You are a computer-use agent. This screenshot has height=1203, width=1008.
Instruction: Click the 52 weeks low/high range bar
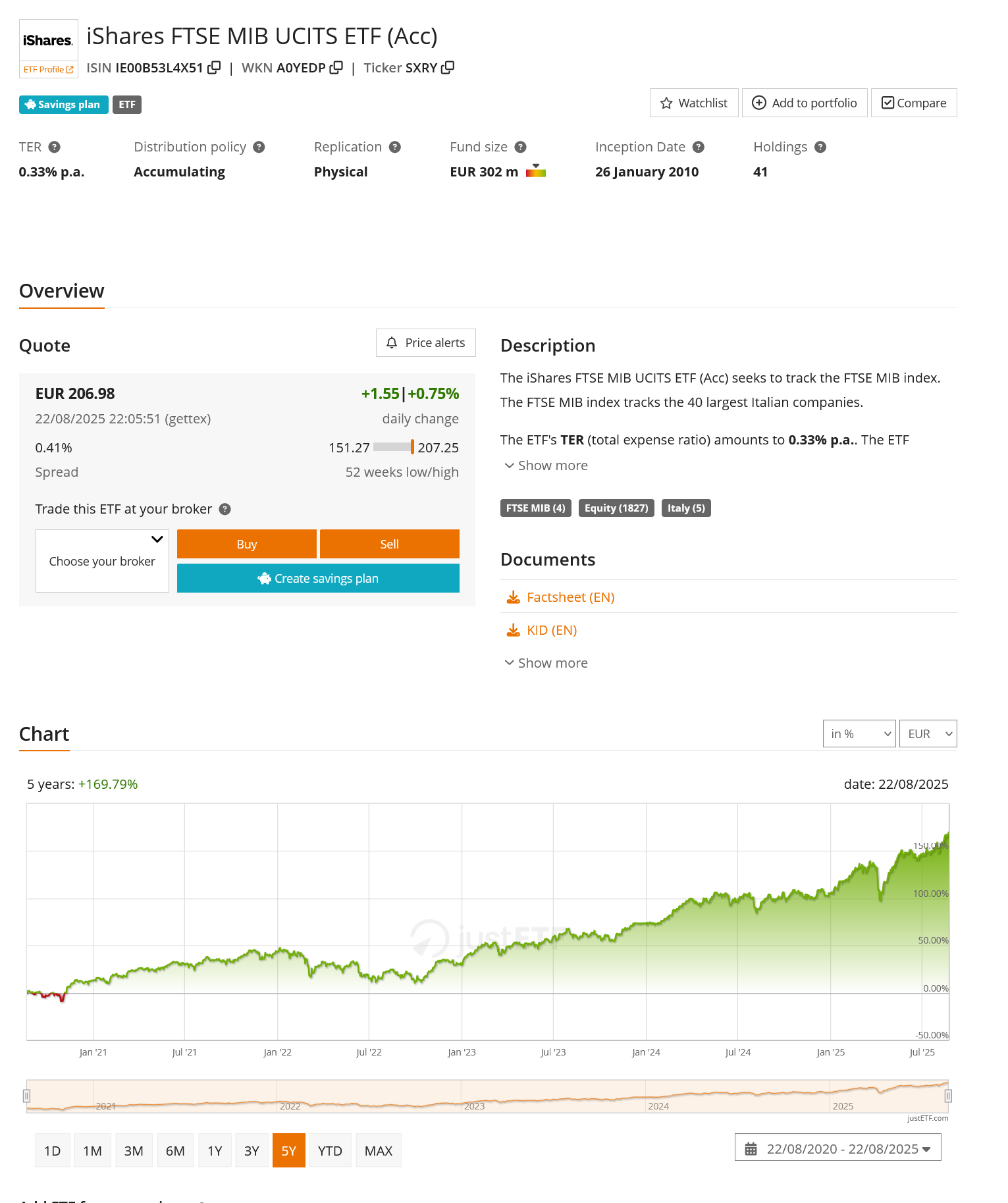(394, 447)
